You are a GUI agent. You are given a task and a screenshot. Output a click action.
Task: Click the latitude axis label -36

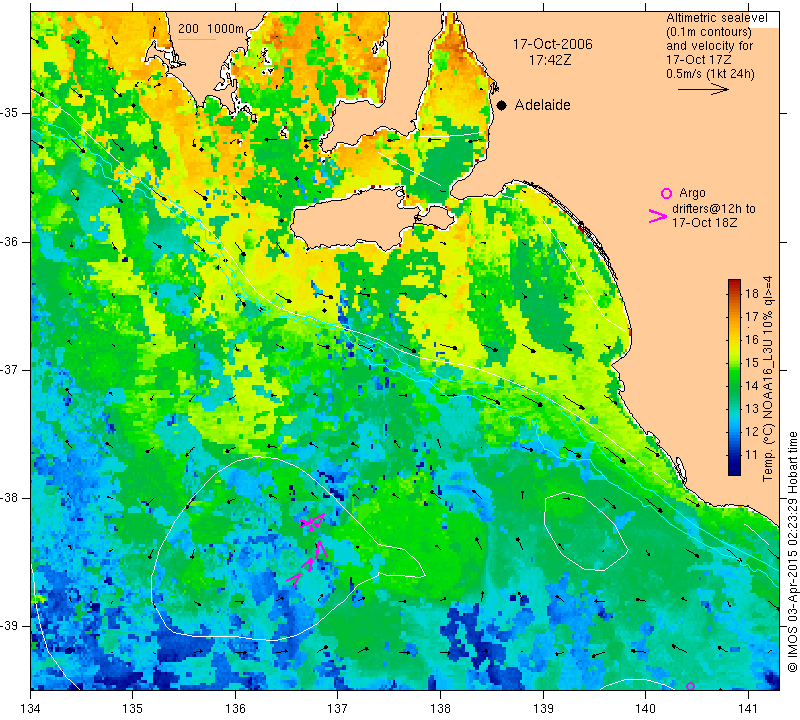11,241
